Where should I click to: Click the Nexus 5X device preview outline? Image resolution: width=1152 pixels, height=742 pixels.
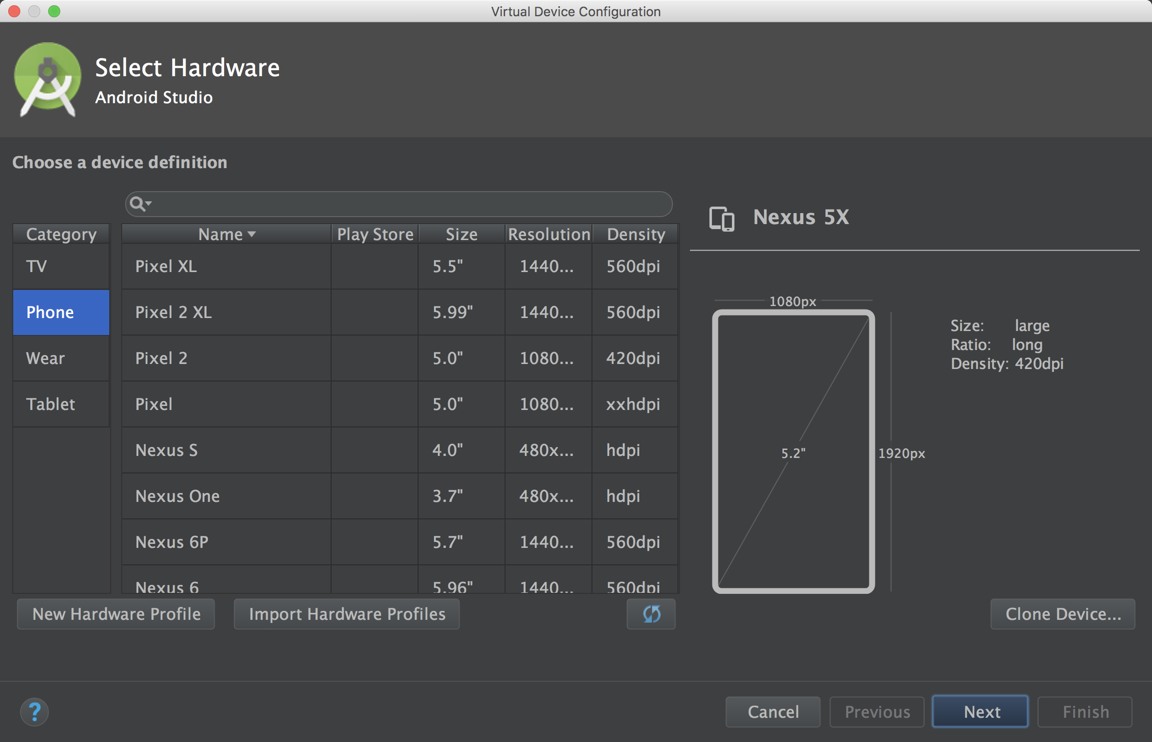tap(793, 452)
